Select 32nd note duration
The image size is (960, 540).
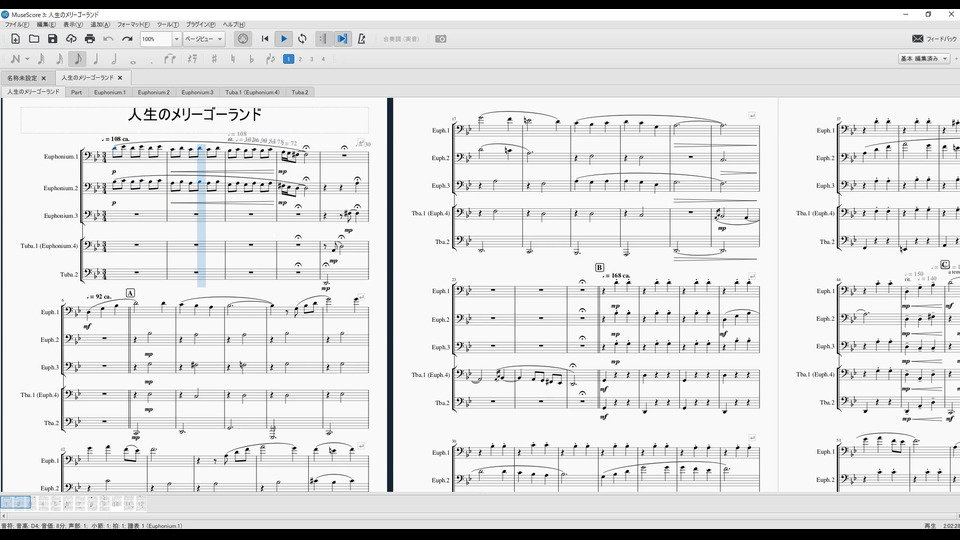[x=41, y=59]
